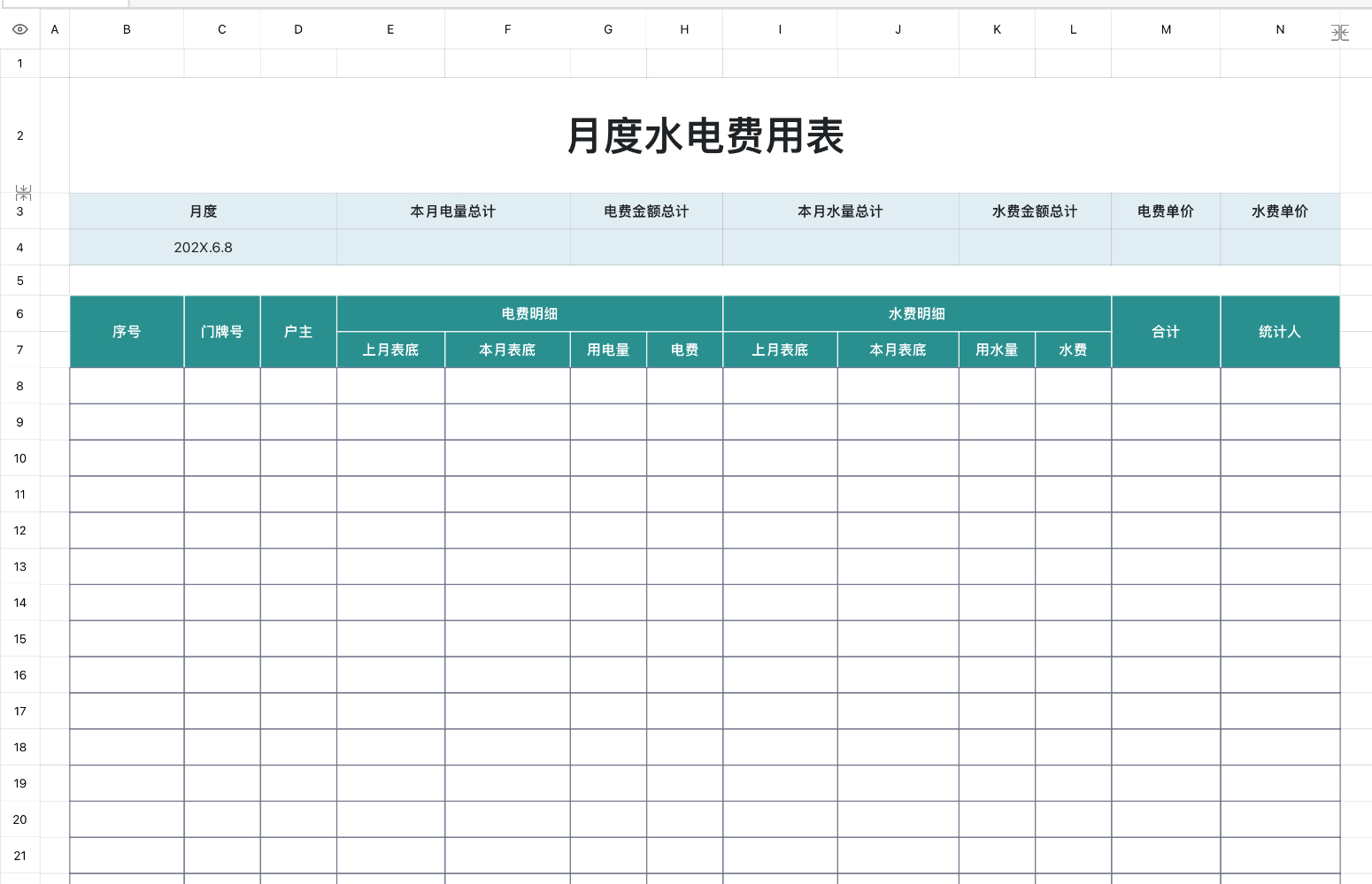
Task: Select column J header
Action: (x=898, y=29)
